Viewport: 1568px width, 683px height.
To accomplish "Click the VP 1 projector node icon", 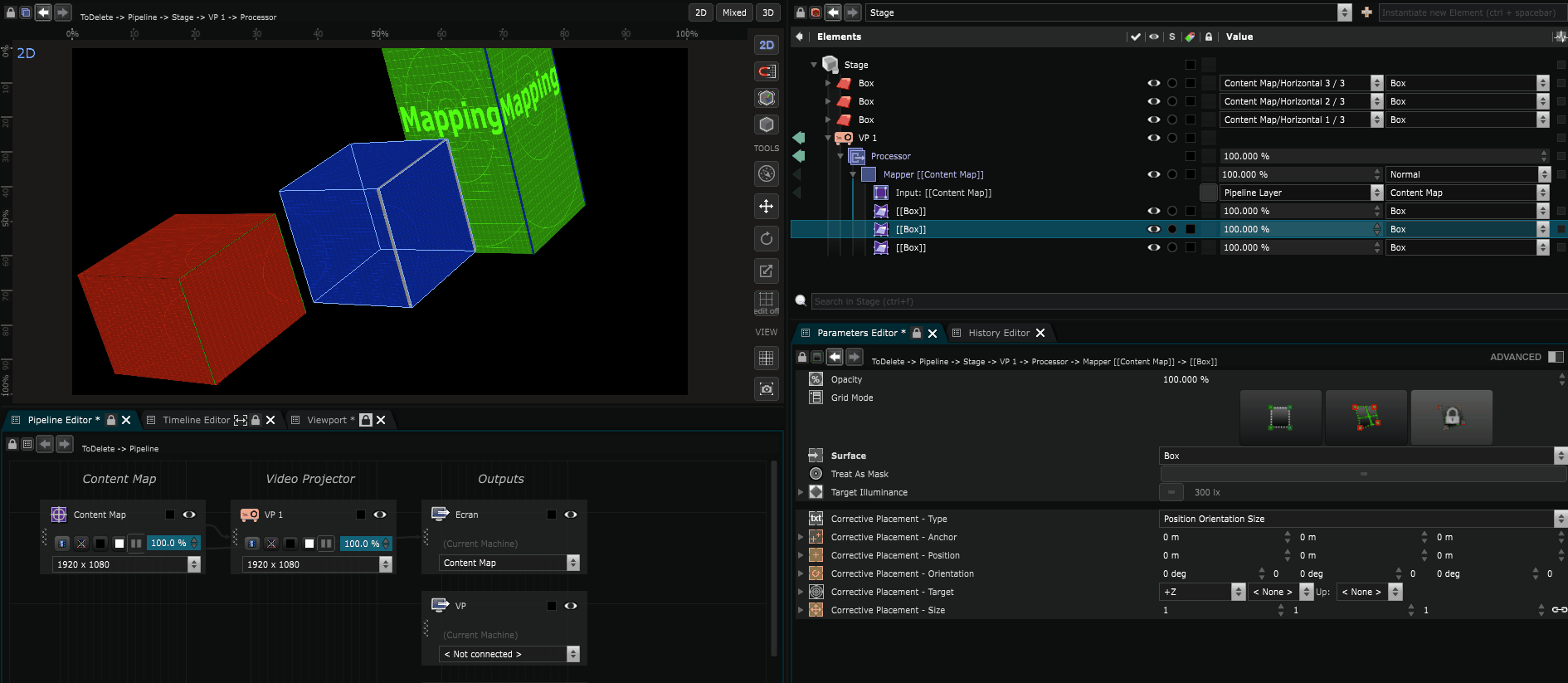I will [249, 515].
